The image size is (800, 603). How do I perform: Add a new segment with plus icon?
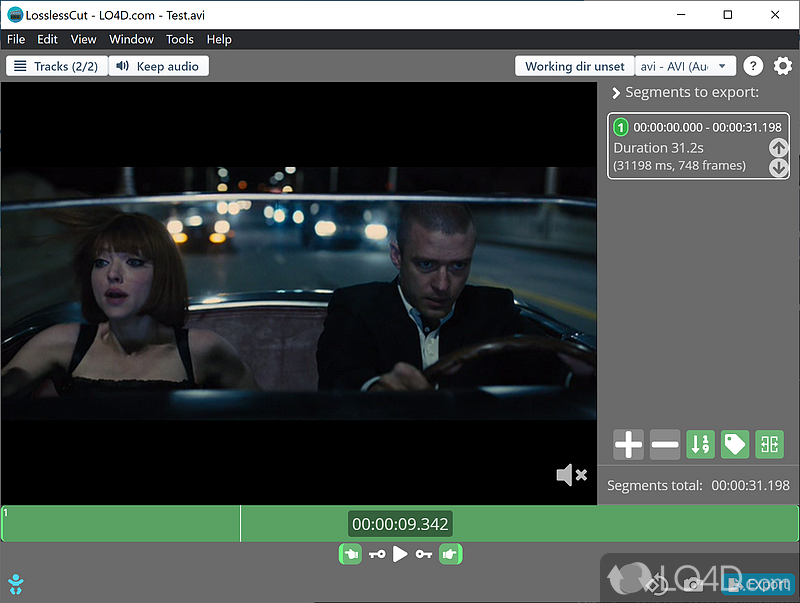click(628, 445)
